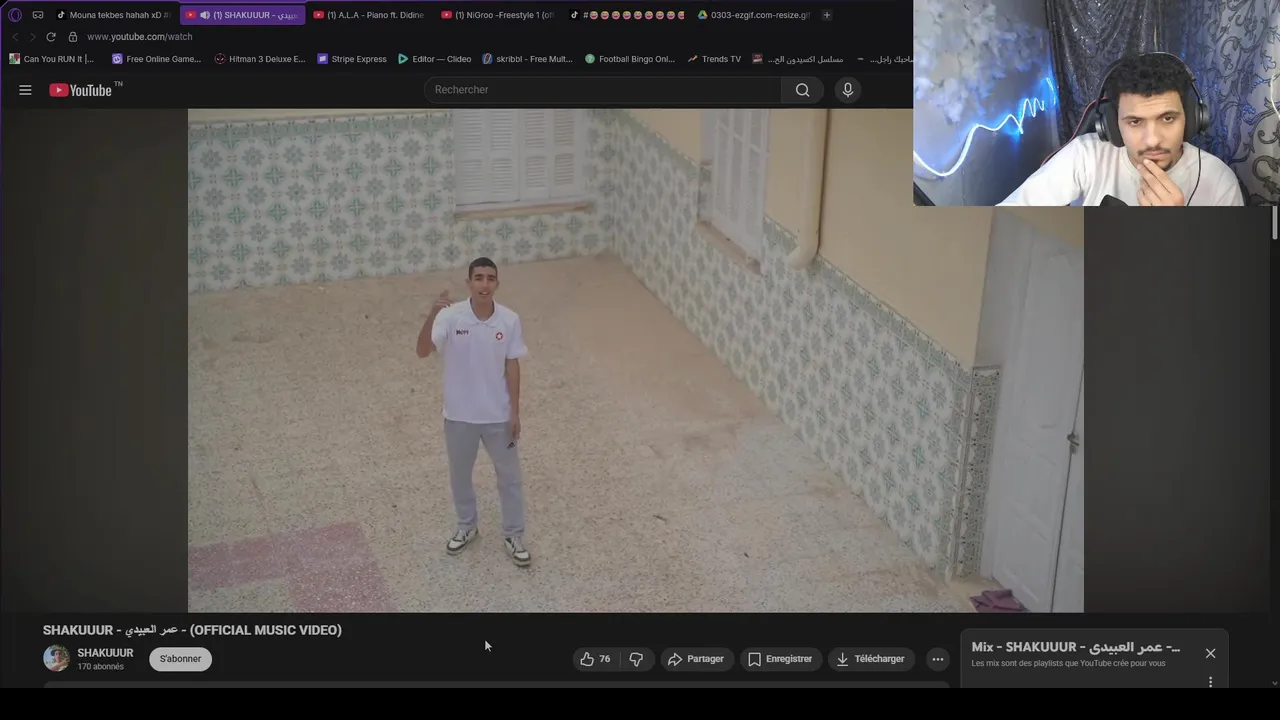Like the video with thumbs up
Screen dimensions: 1280x720
point(595,659)
